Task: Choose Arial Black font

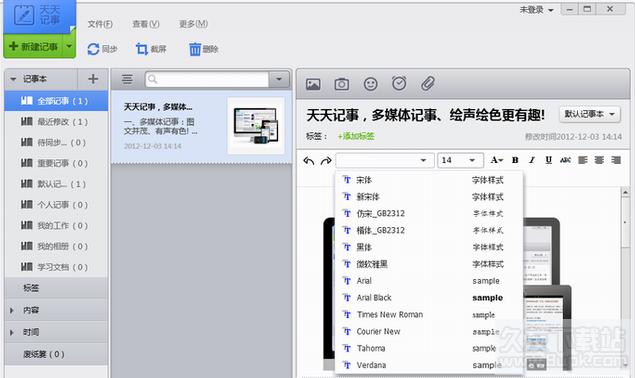Action: pyautogui.click(x=429, y=298)
